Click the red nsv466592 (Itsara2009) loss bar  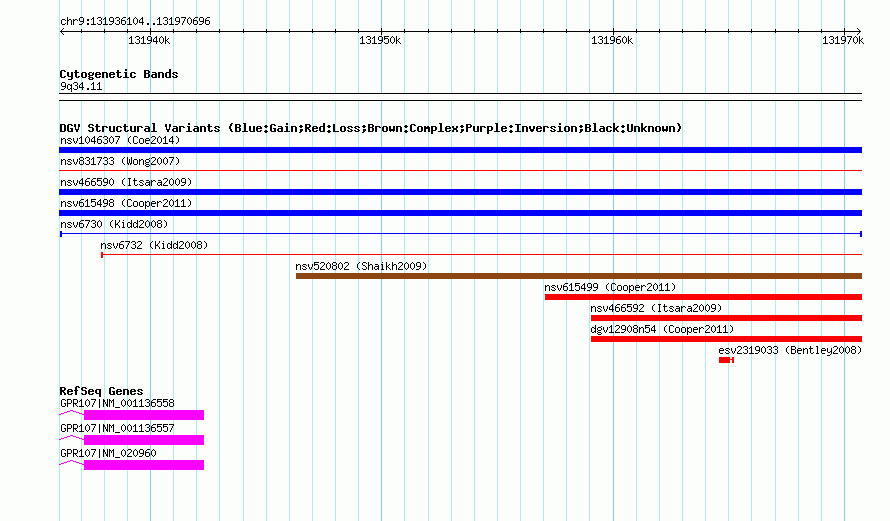point(727,318)
